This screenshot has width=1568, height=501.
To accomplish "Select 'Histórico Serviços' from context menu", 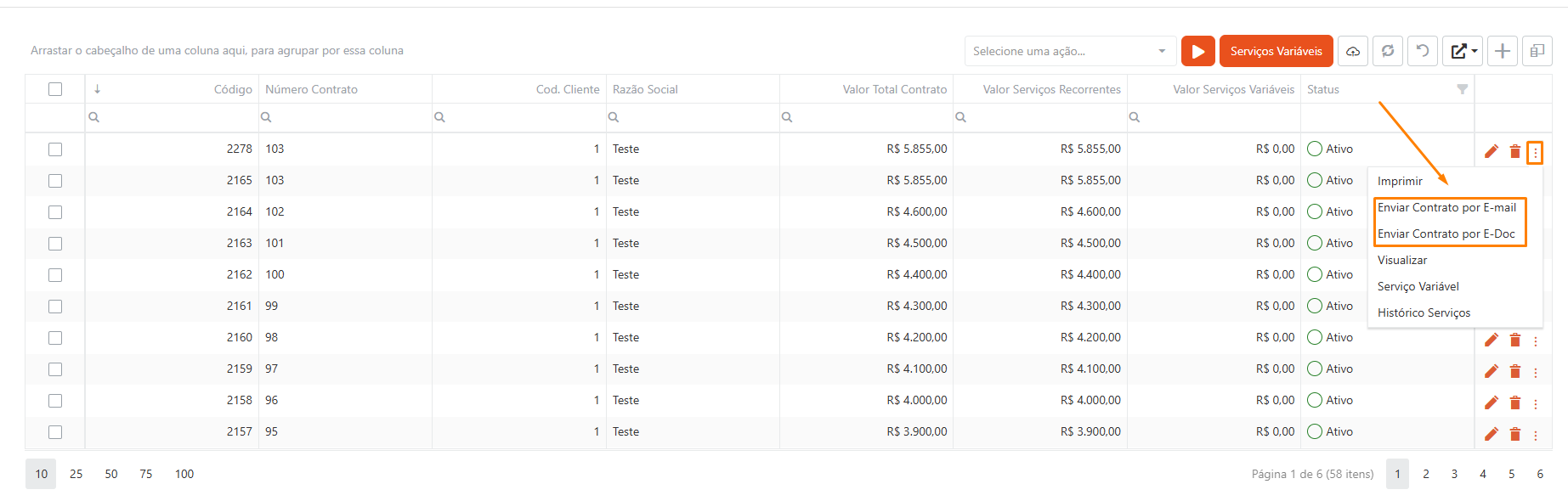I will [x=1424, y=313].
